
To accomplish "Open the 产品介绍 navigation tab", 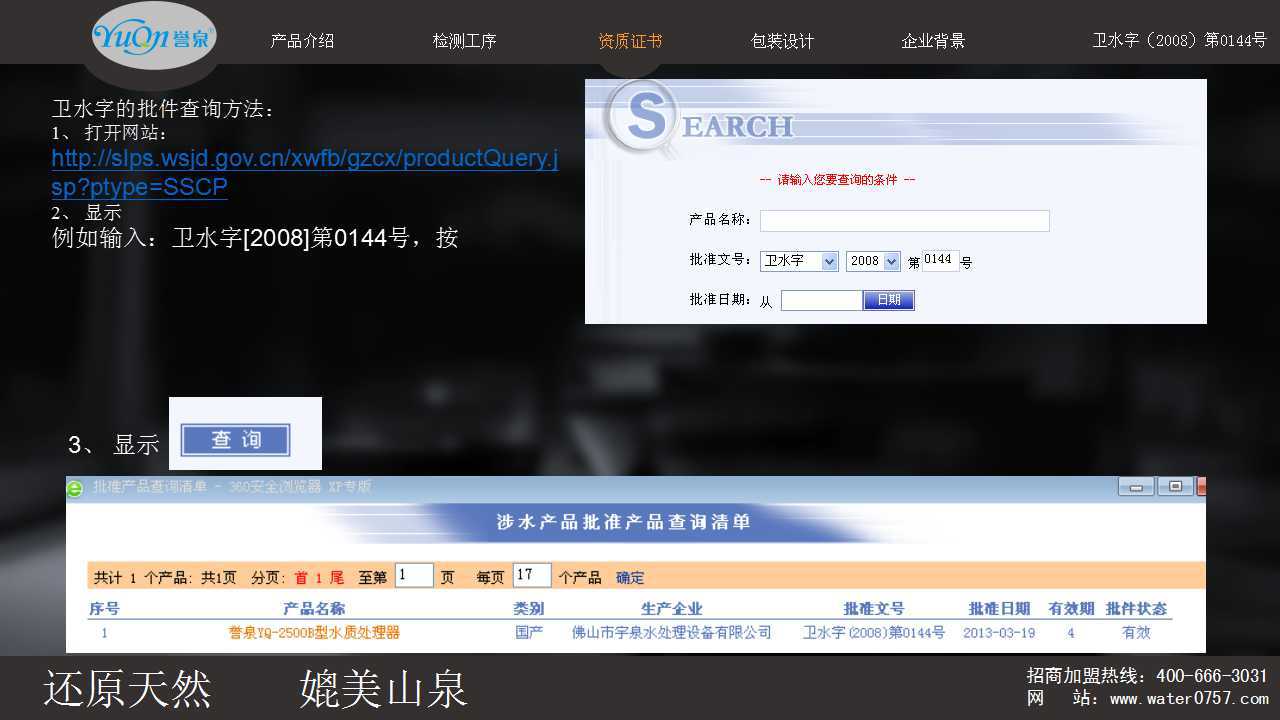I will pos(302,41).
